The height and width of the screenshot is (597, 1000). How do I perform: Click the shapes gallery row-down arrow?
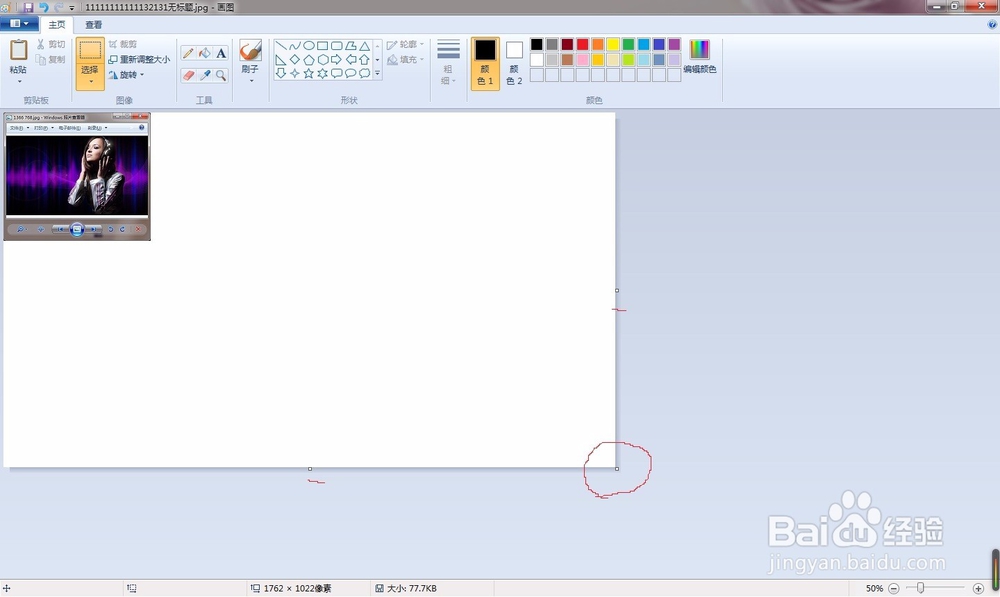(x=378, y=60)
